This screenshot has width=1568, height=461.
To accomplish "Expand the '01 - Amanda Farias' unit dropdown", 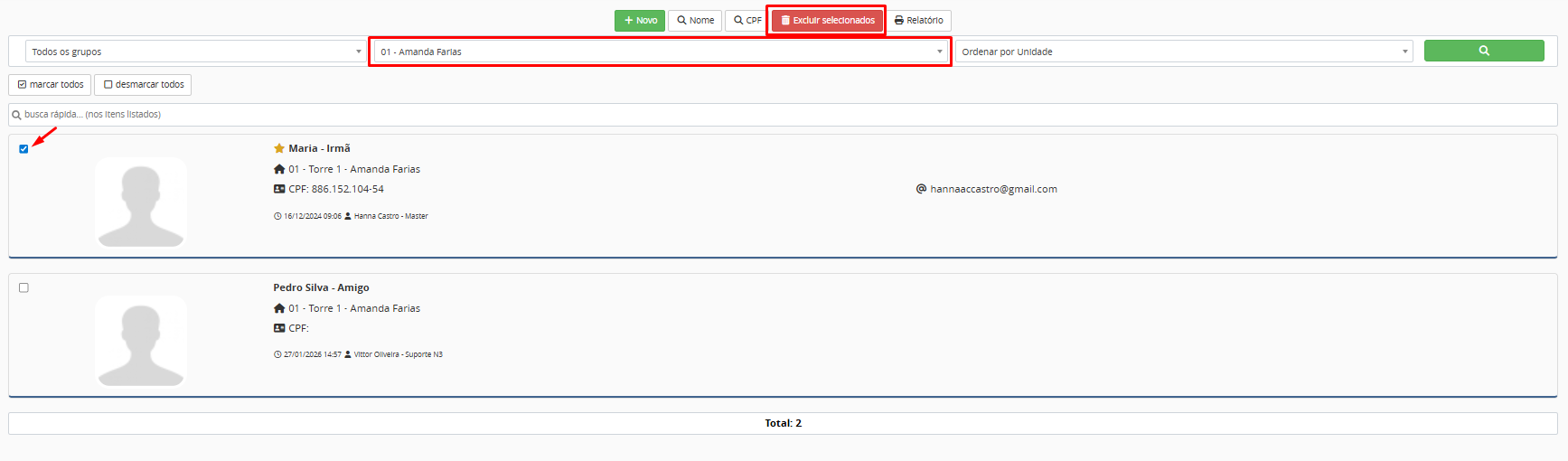I will (660, 52).
